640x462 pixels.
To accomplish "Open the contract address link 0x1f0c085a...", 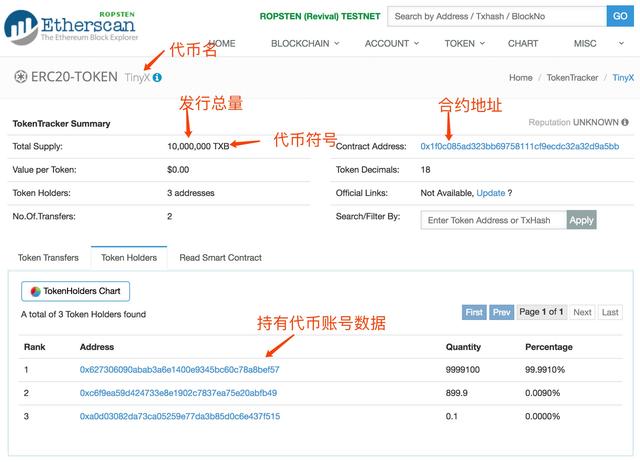I will pos(520,146).
